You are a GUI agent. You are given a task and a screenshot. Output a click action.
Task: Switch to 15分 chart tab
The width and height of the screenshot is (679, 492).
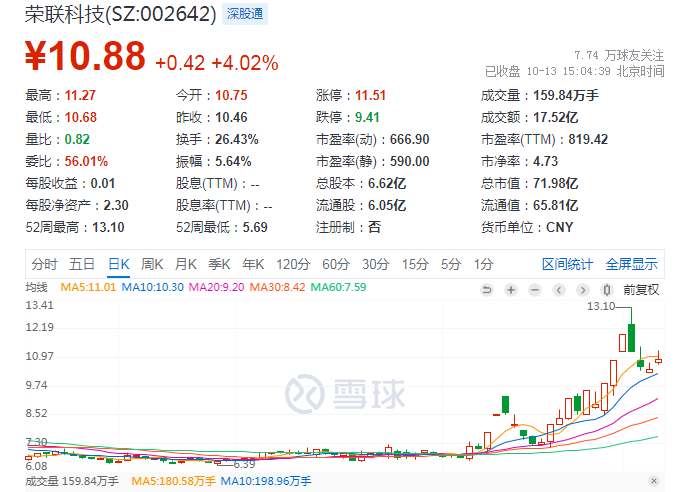tap(415, 264)
